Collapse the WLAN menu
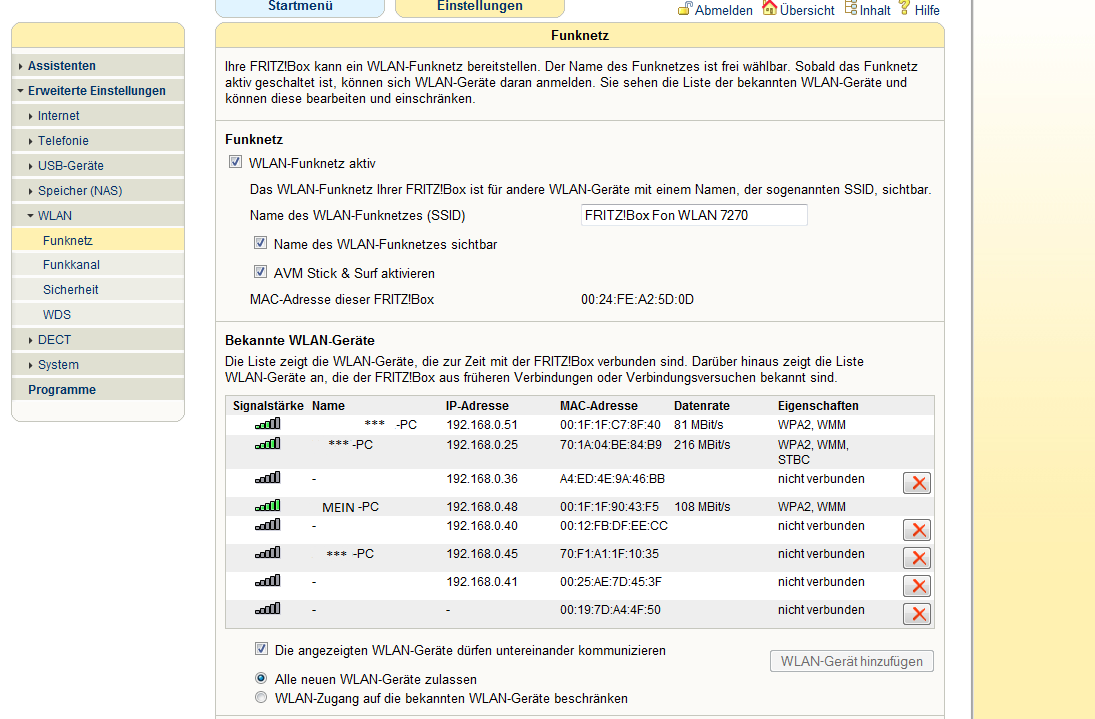The height and width of the screenshot is (719, 1095). click(x=98, y=216)
